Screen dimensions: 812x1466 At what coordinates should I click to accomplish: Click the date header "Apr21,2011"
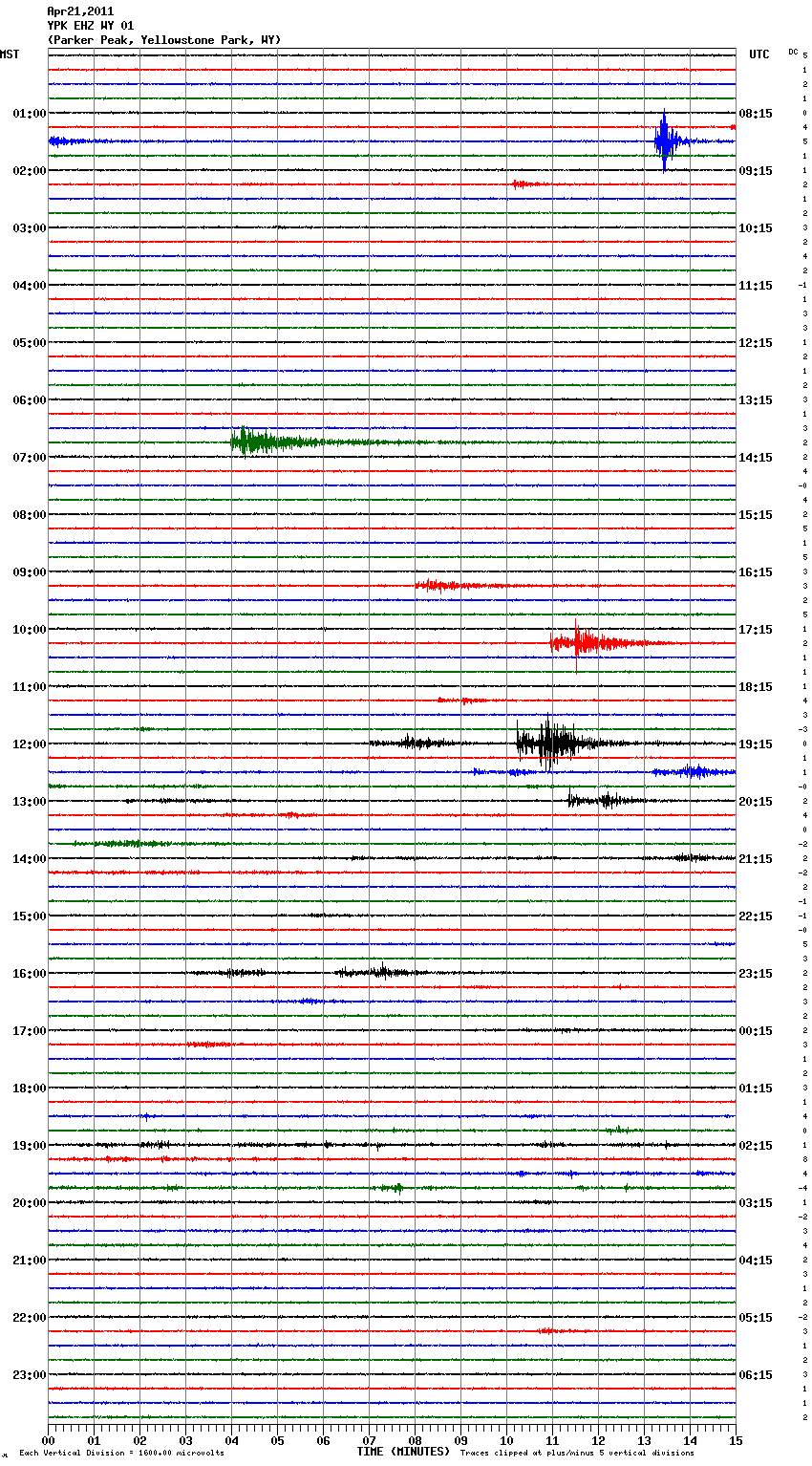click(x=80, y=11)
